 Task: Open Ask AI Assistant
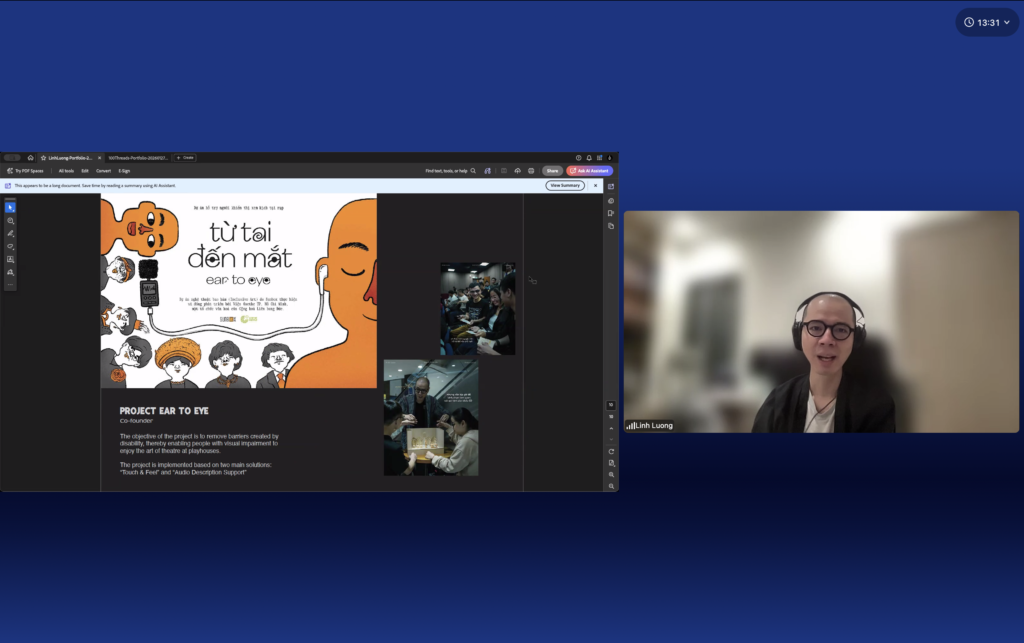[x=590, y=171]
